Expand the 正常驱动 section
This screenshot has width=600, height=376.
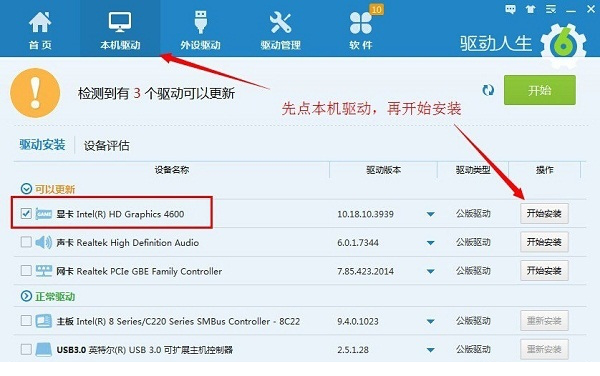pyautogui.click(x=26, y=296)
